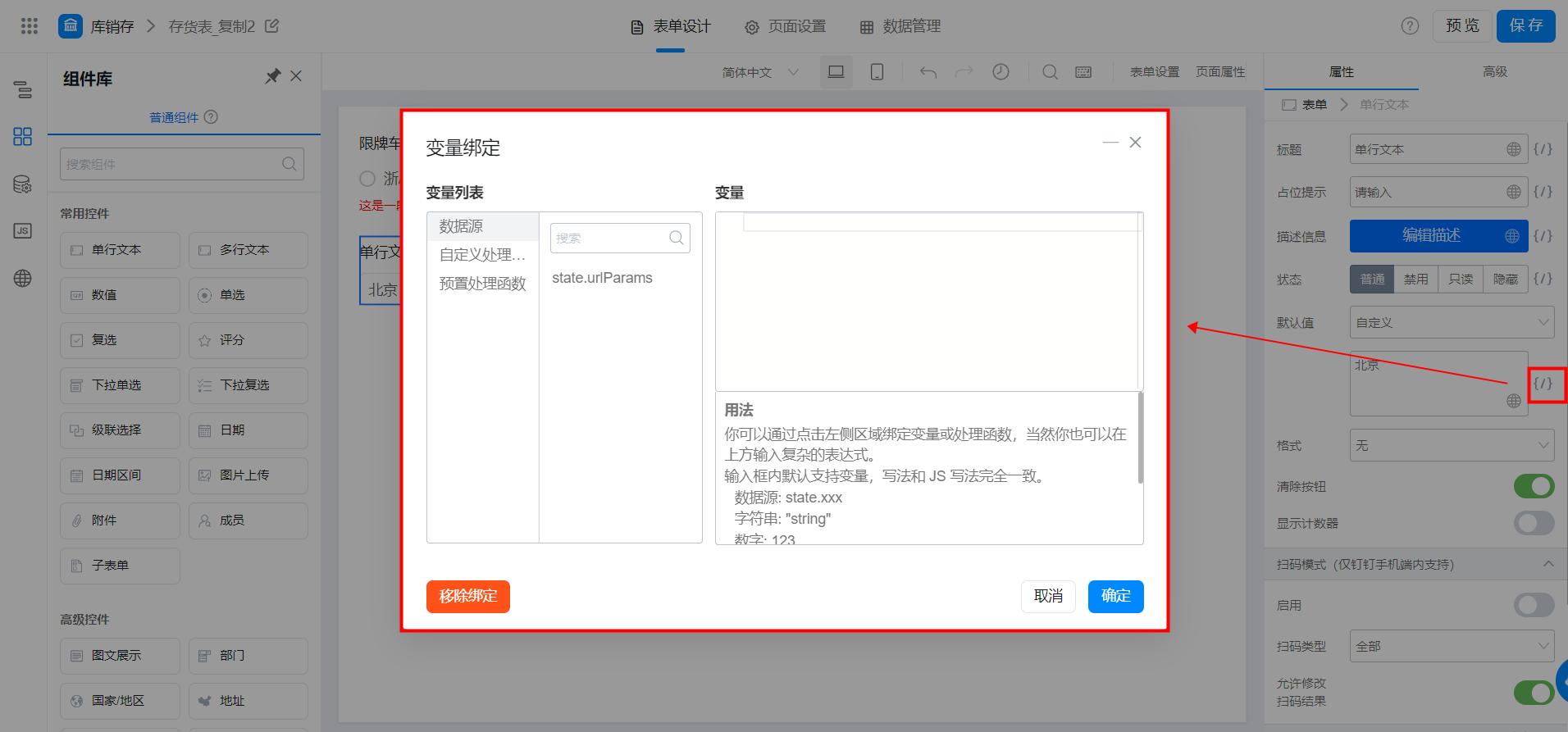Expand the 格式 dropdown
The height and width of the screenshot is (732, 1568).
(x=1452, y=445)
